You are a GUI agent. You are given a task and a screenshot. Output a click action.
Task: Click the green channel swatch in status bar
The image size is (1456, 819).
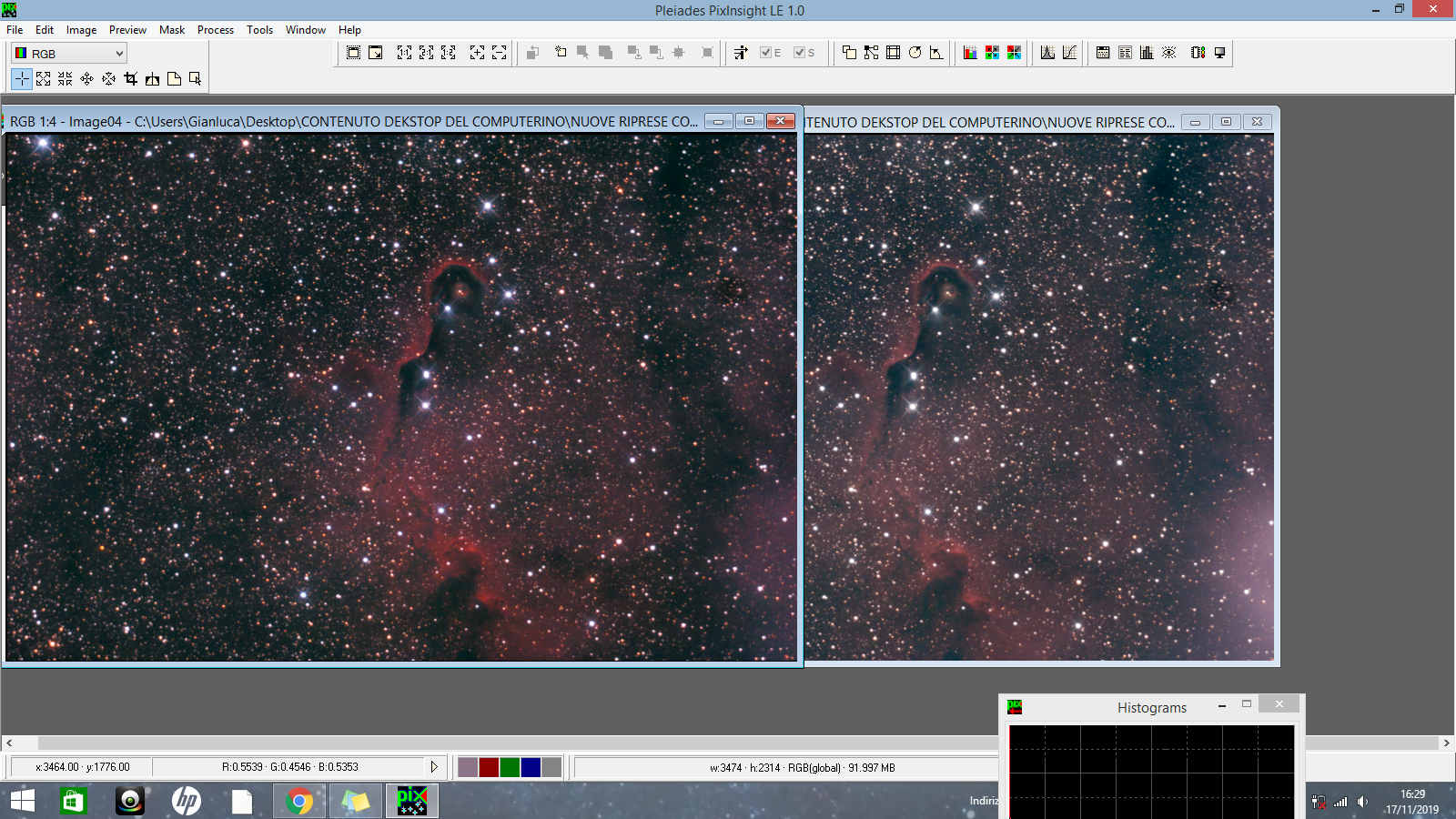click(510, 767)
